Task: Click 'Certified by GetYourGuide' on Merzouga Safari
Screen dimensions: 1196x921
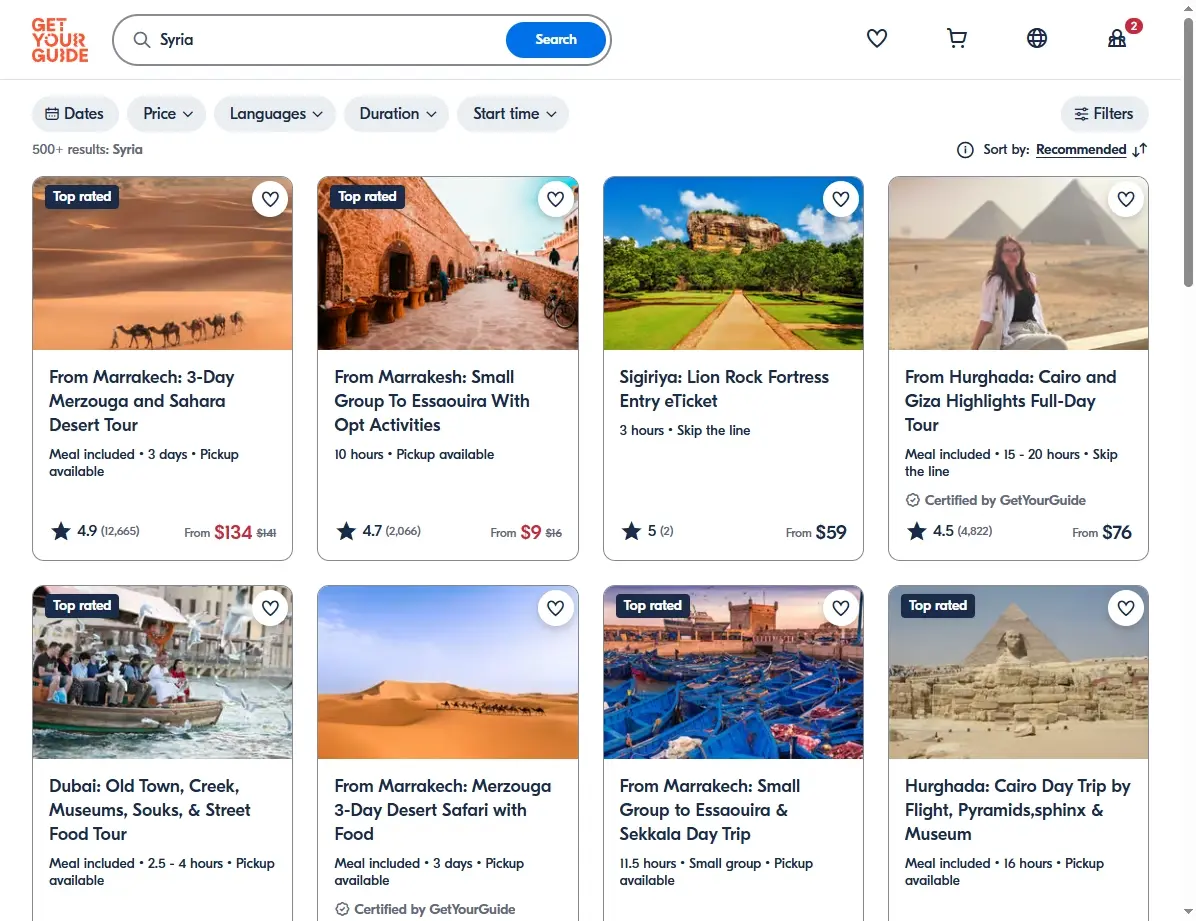Action: coord(425,909)
